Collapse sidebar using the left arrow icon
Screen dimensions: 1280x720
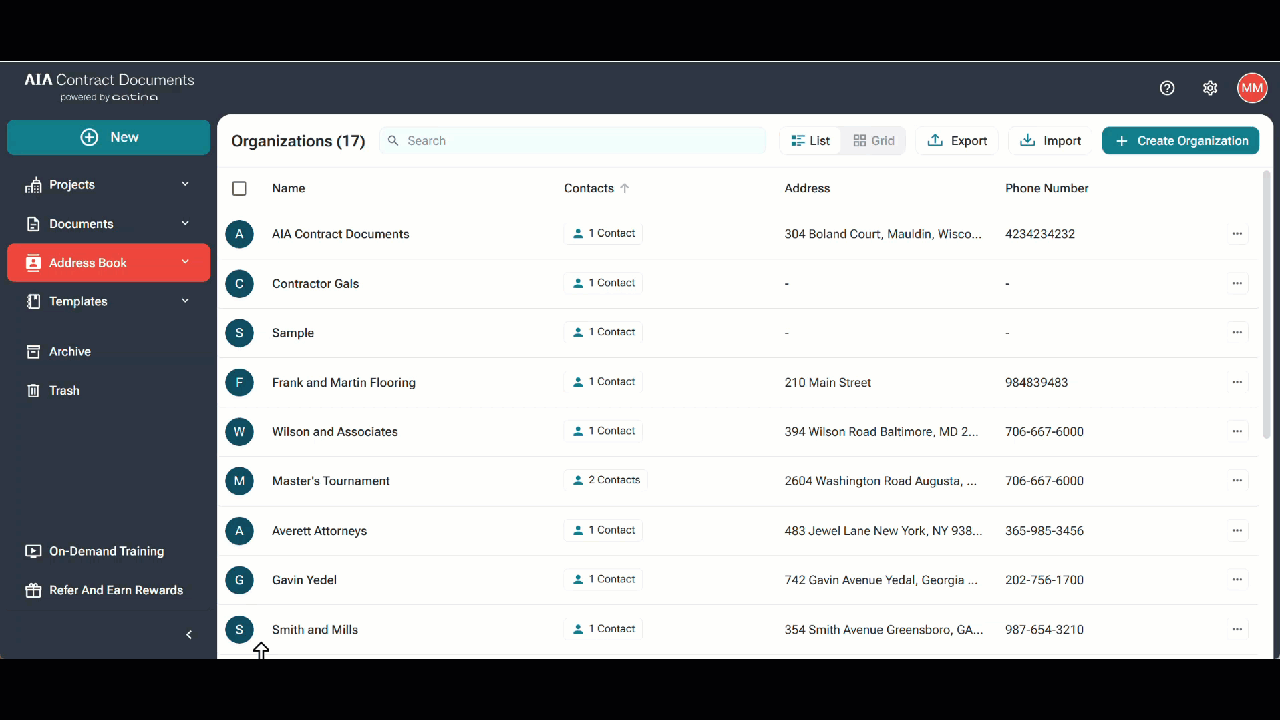[x=189, y=635]
